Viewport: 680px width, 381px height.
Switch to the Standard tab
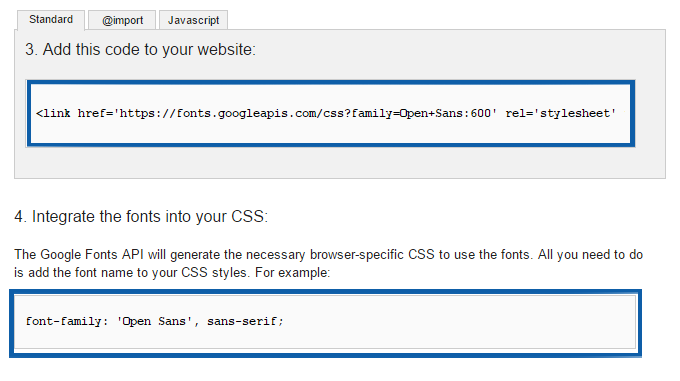click(x=51, y=20)
